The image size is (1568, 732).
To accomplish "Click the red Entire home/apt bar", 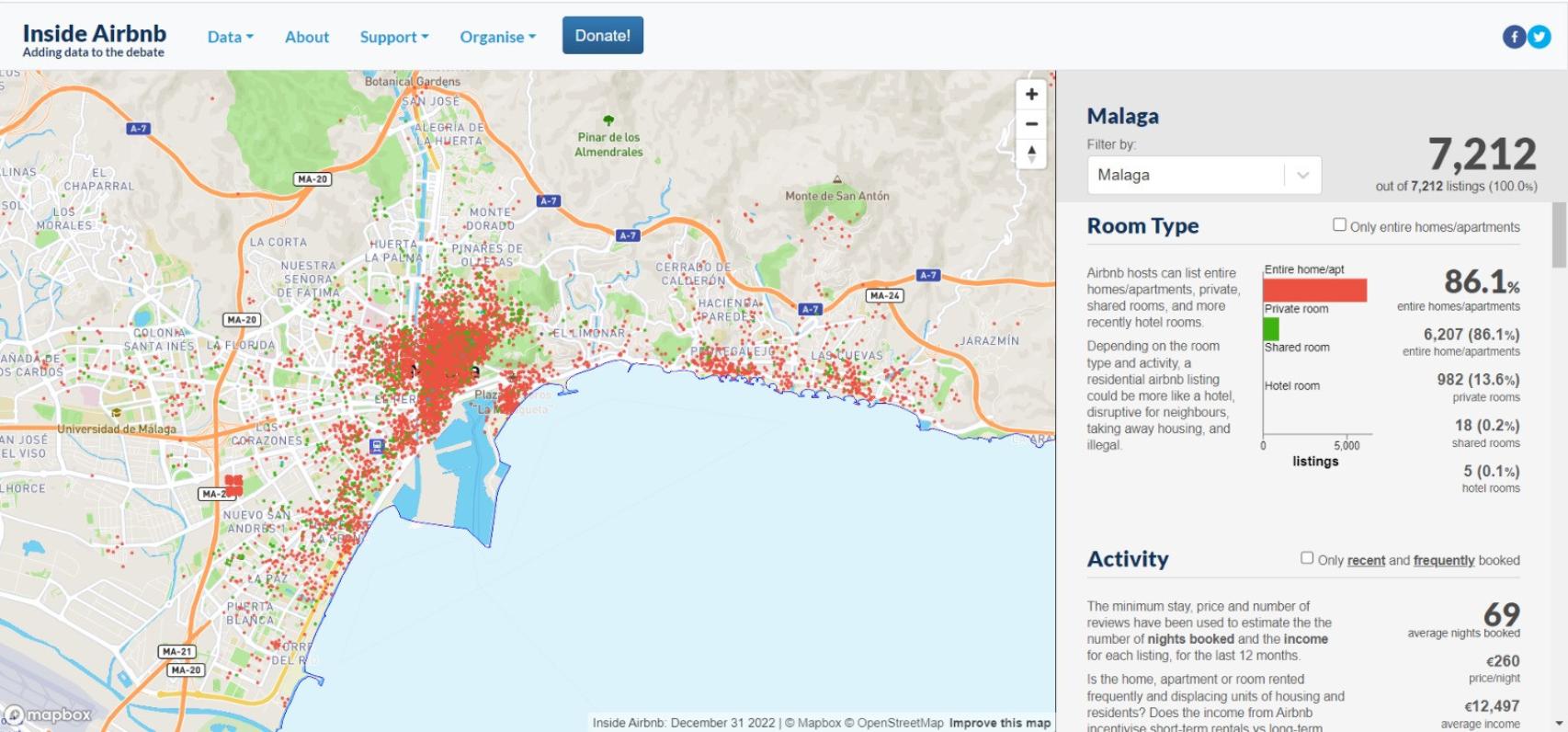I will point(1315,290).
